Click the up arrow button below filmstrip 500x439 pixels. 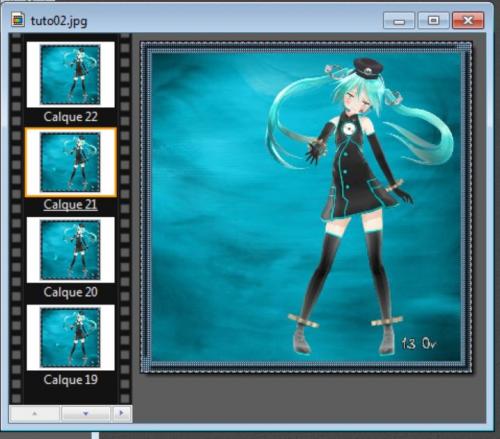click(x=35, y=414)
